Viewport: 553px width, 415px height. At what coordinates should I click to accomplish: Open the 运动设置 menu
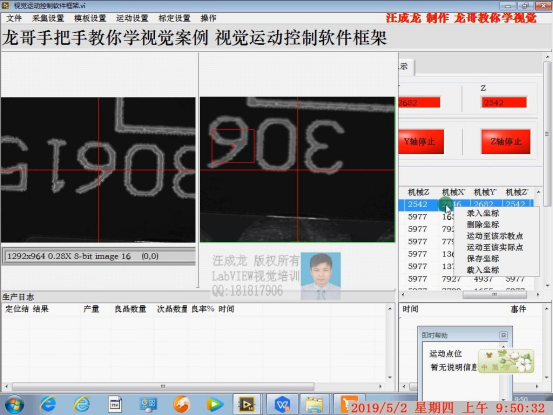tap(132, 18)
